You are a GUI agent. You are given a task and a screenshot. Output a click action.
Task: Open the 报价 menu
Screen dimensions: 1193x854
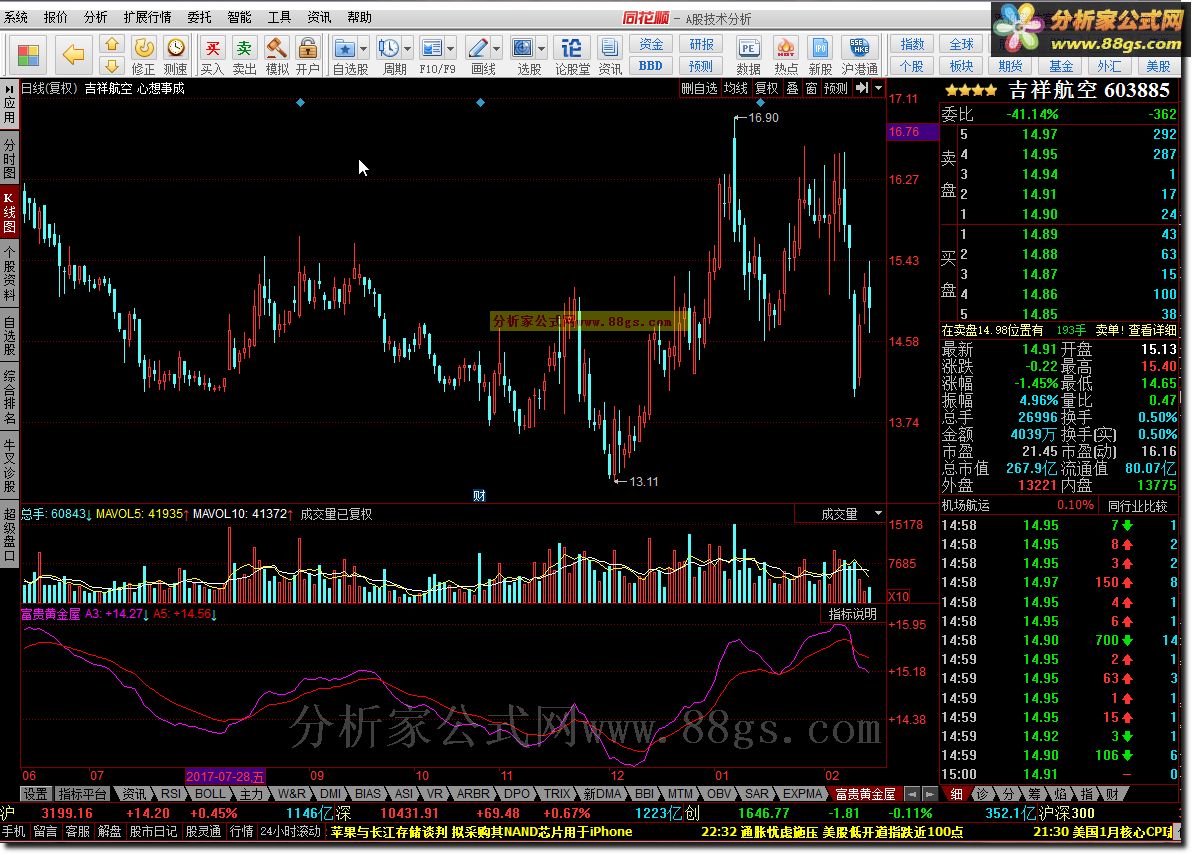pos(56,17)
